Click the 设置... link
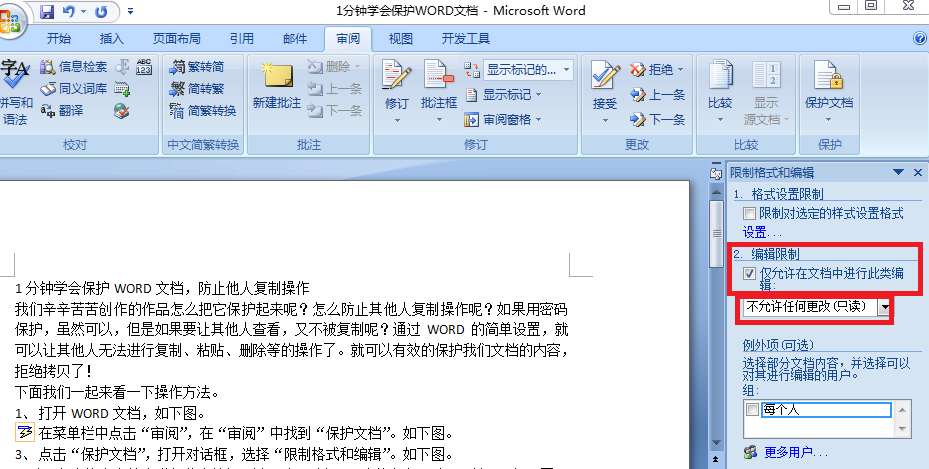 coord(762,232)
